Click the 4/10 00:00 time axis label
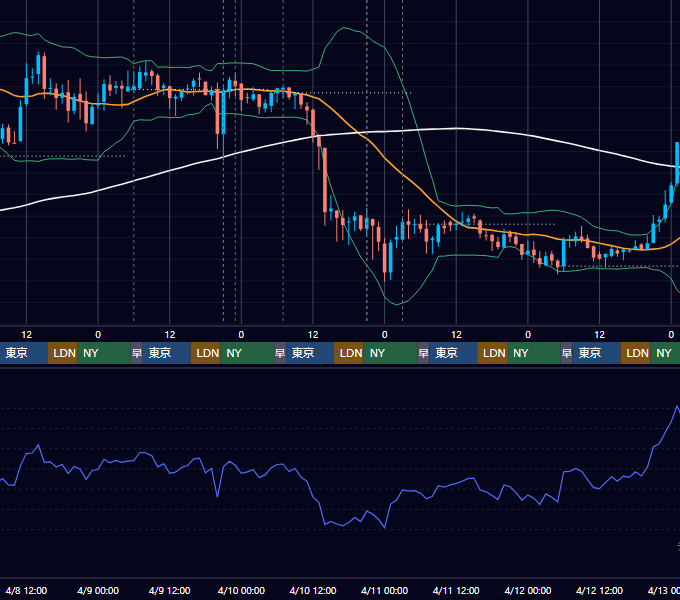Image resolution: width=680 pixels, height=600 pixels. pos(241,591)
